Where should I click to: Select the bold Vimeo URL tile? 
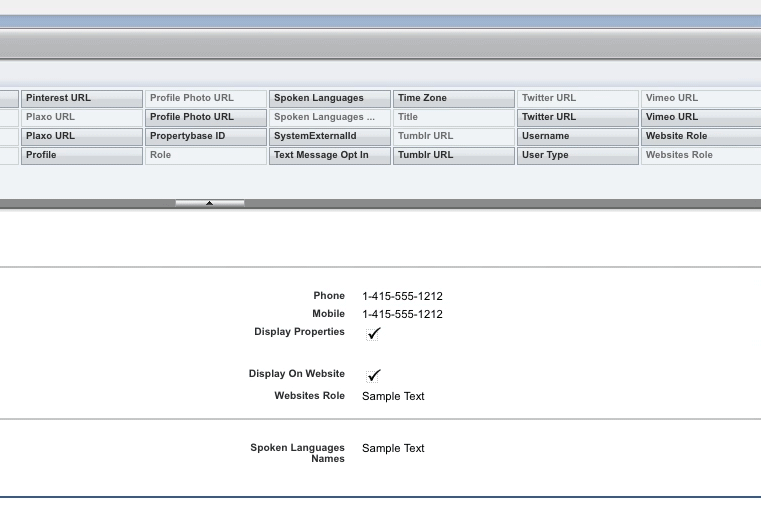pyautogui.click(x=701, y=117)
